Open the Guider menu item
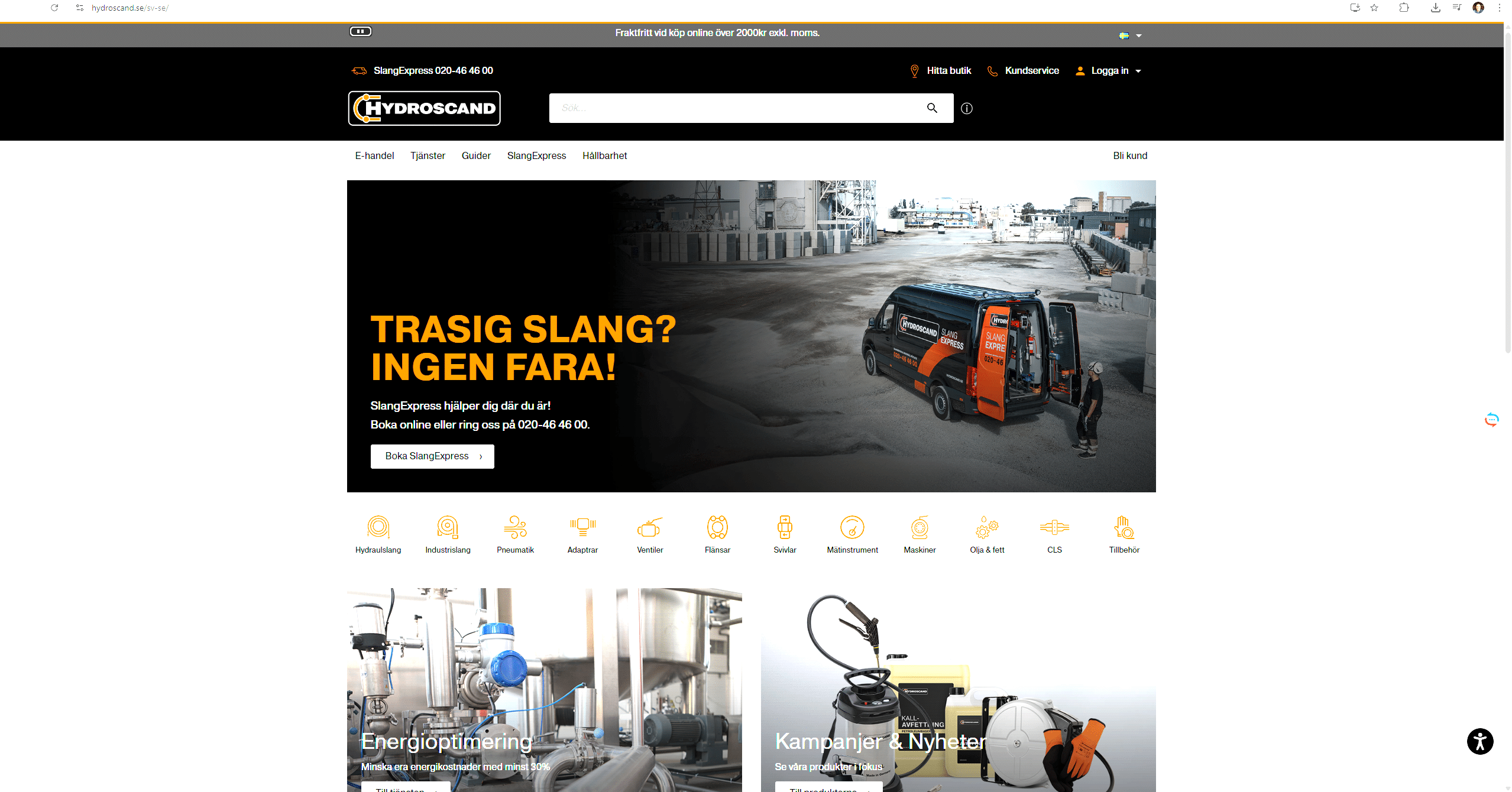Screen dimensions: 1512x792 (x=476, y=155)
